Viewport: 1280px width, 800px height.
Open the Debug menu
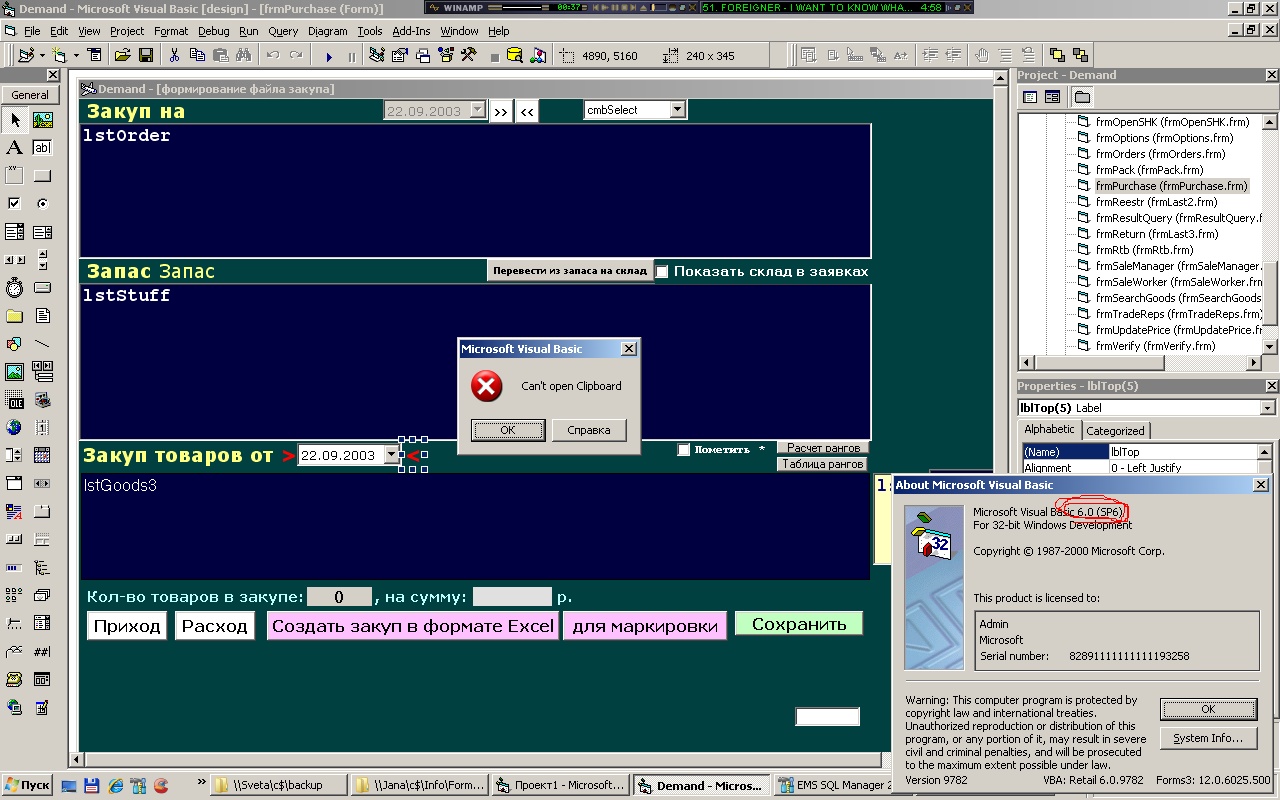[x=214, y=31]
